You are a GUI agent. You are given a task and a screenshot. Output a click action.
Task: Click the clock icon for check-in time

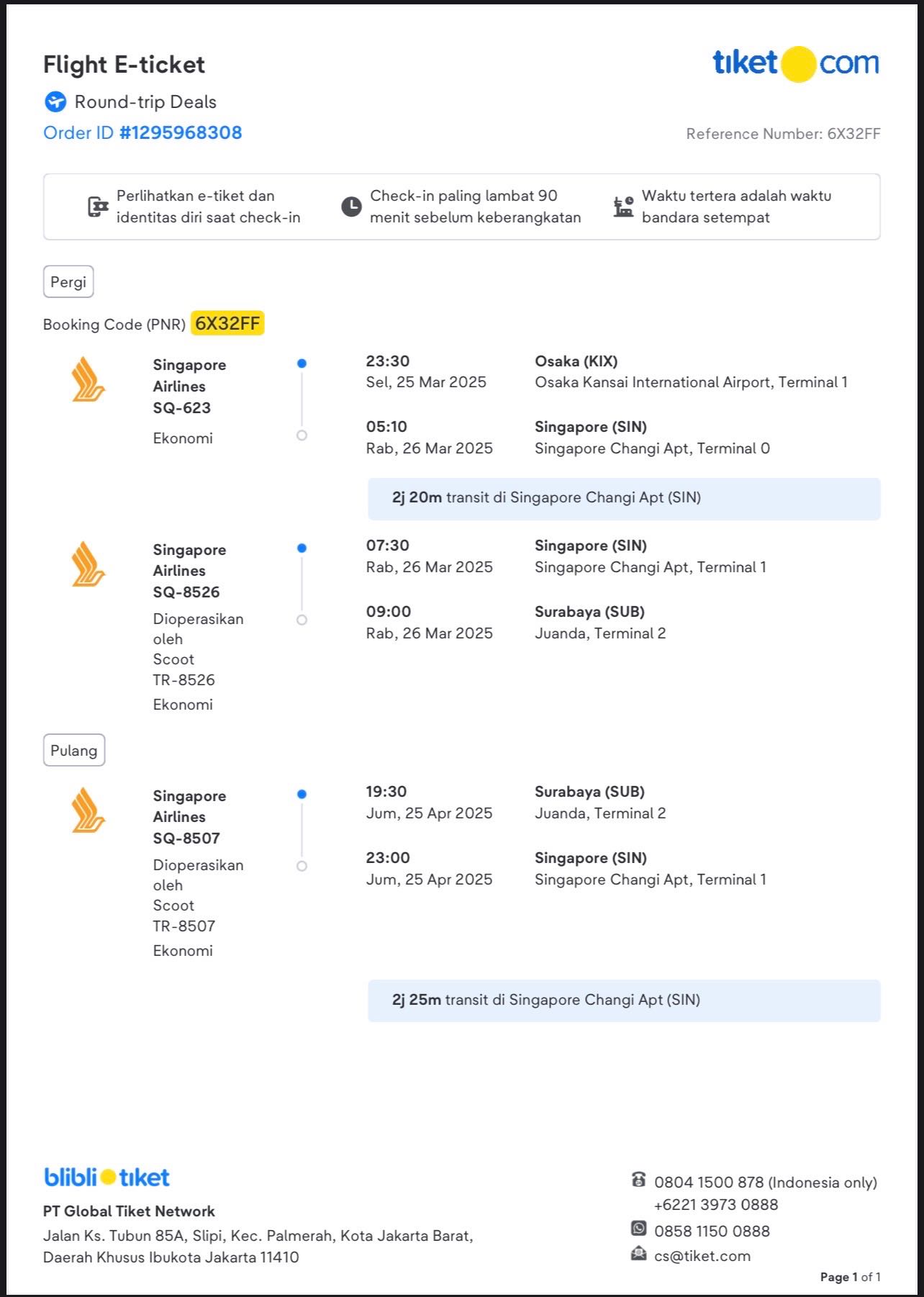[x=351, y=207]
